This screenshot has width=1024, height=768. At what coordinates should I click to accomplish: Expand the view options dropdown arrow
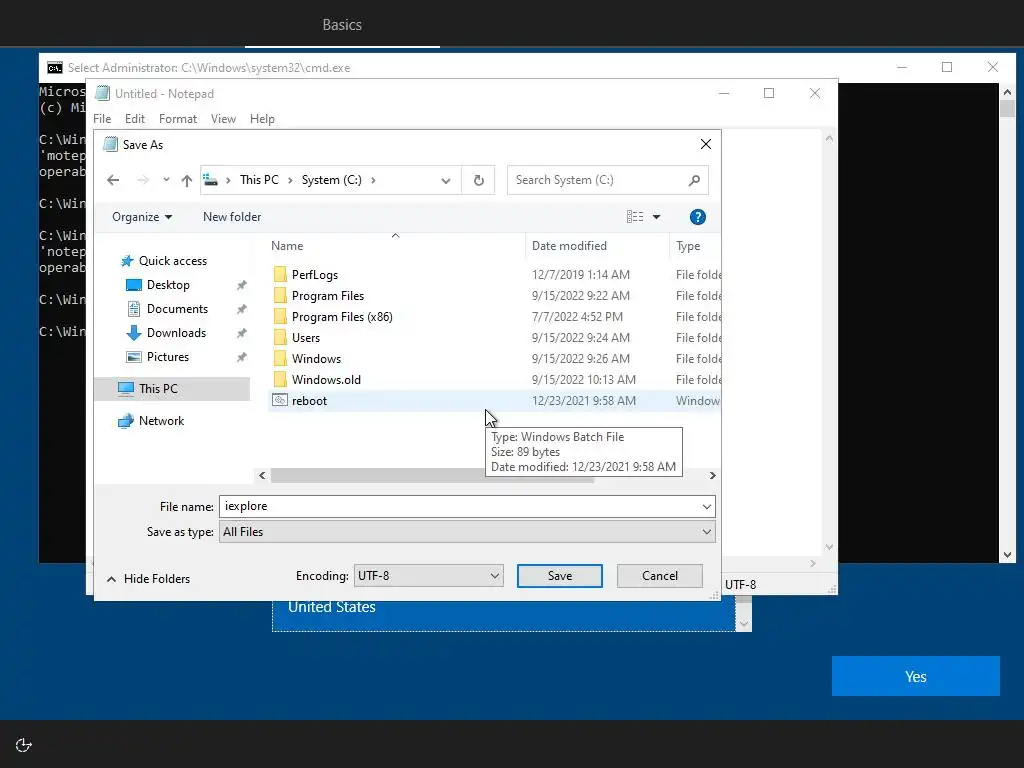click(x=656, y=217)
